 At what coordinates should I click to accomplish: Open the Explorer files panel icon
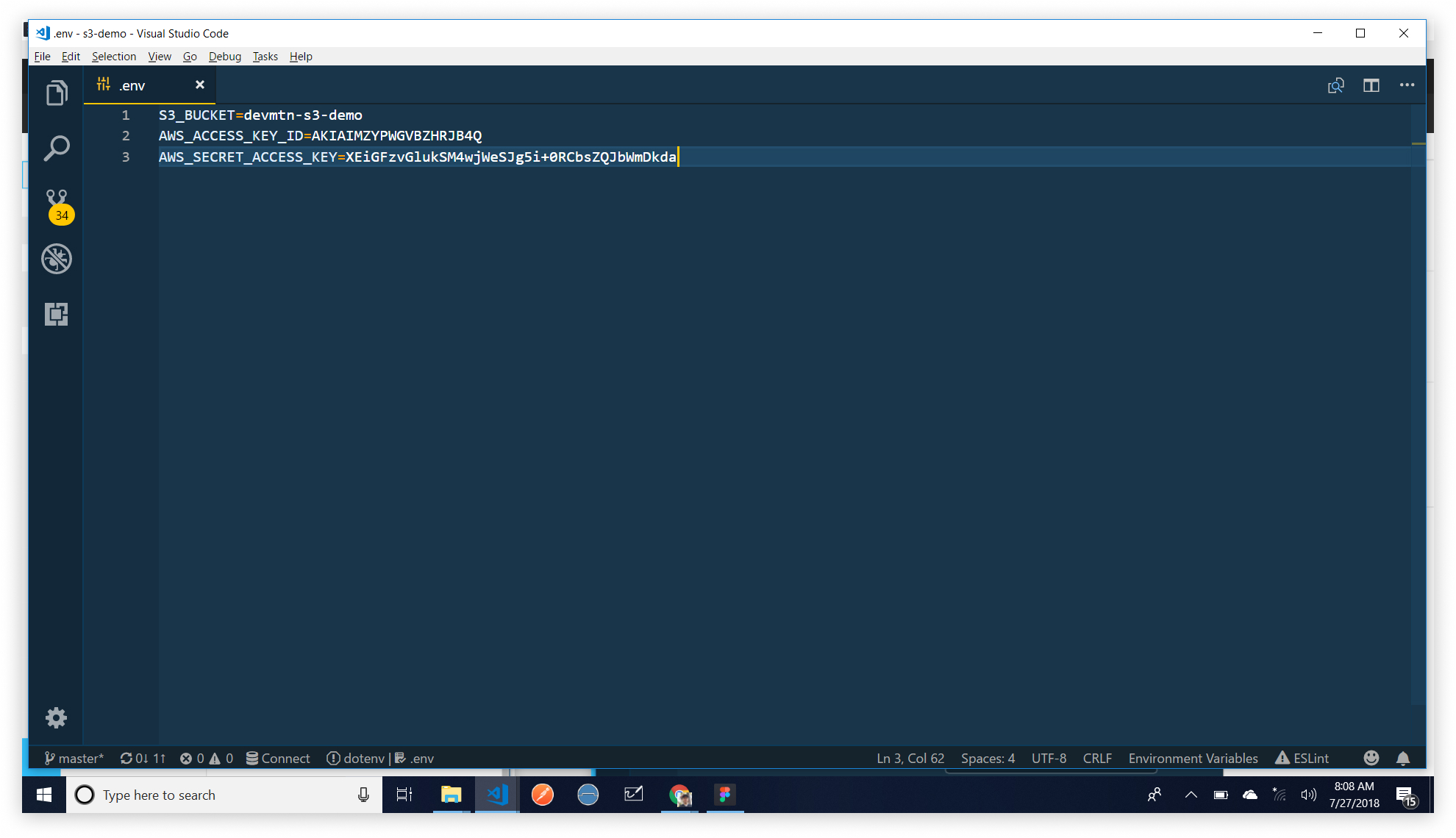(x=57, y=93)
